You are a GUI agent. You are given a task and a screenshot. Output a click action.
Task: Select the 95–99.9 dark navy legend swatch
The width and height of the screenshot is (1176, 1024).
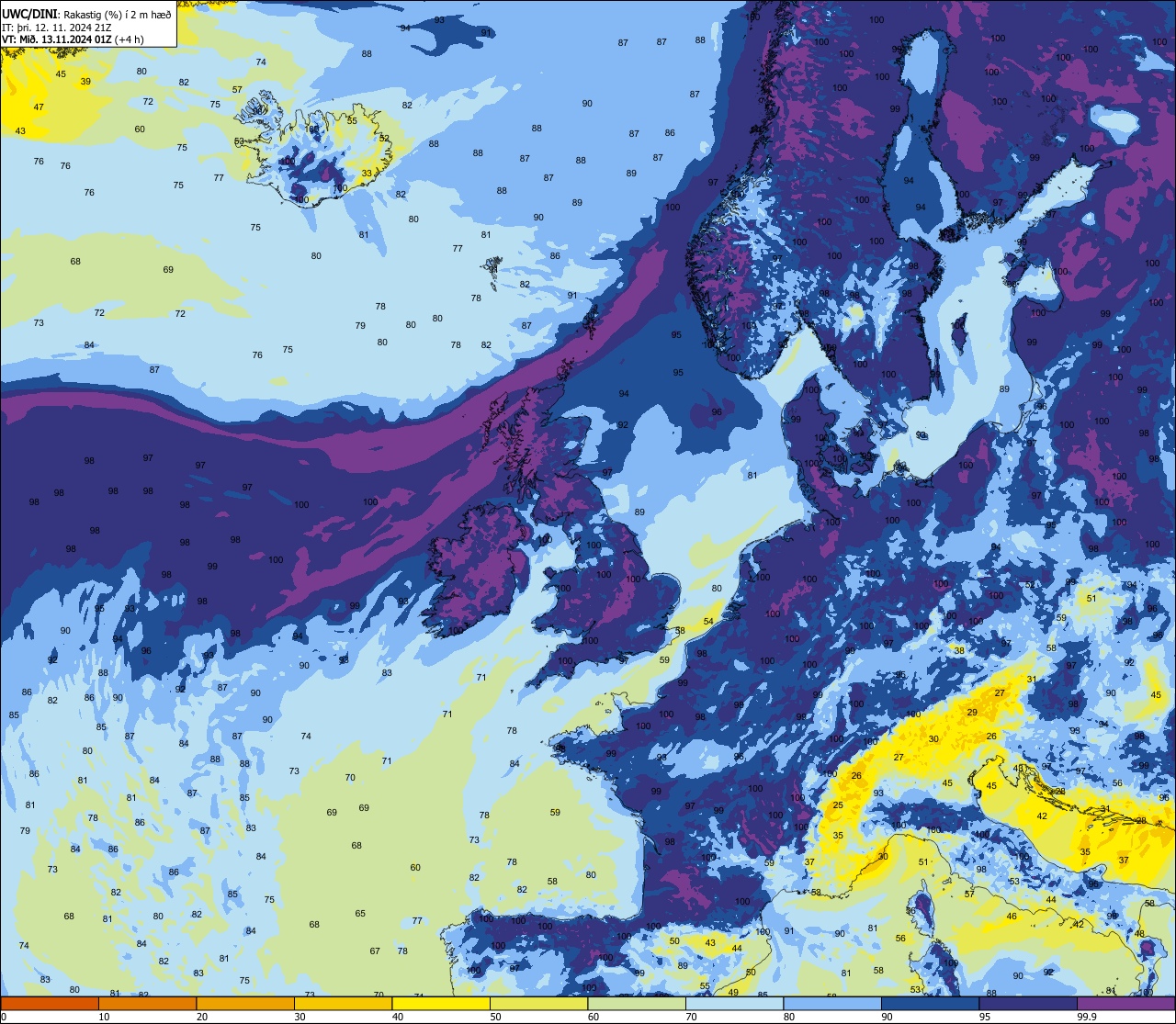click(x=1028, y=1003)
